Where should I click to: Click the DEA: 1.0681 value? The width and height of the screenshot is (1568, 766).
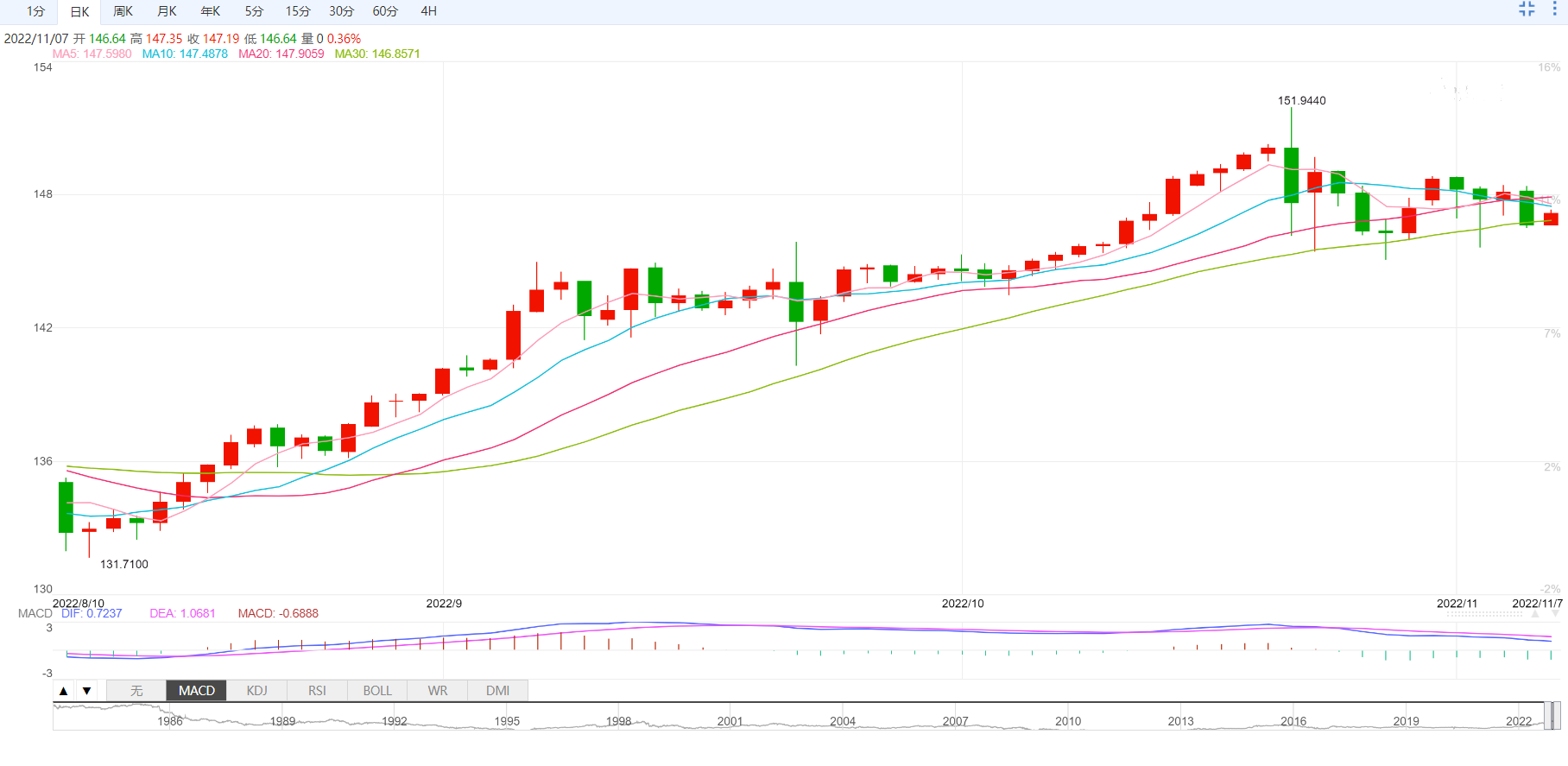click(x=182, y=613)
